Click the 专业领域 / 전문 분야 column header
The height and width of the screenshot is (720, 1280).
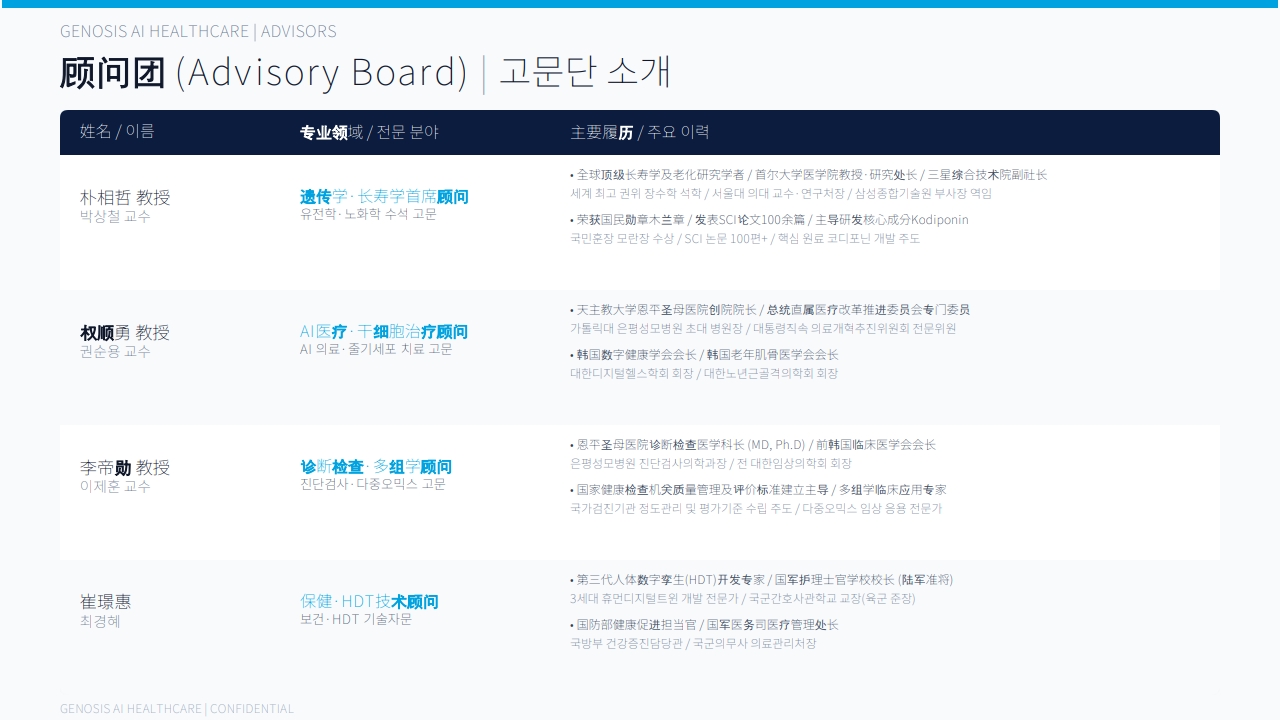click(369, 132)
